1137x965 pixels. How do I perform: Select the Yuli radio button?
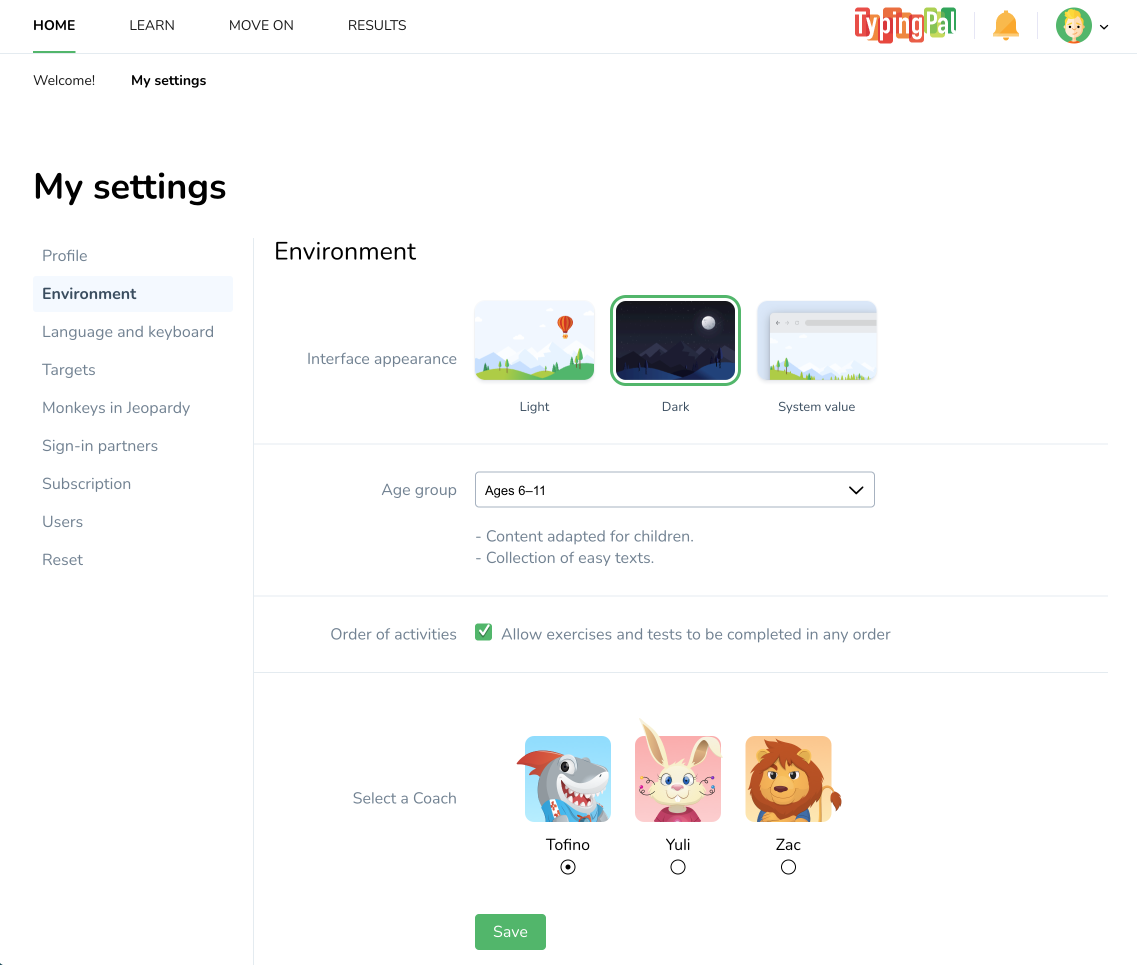(x=678, y=867)
